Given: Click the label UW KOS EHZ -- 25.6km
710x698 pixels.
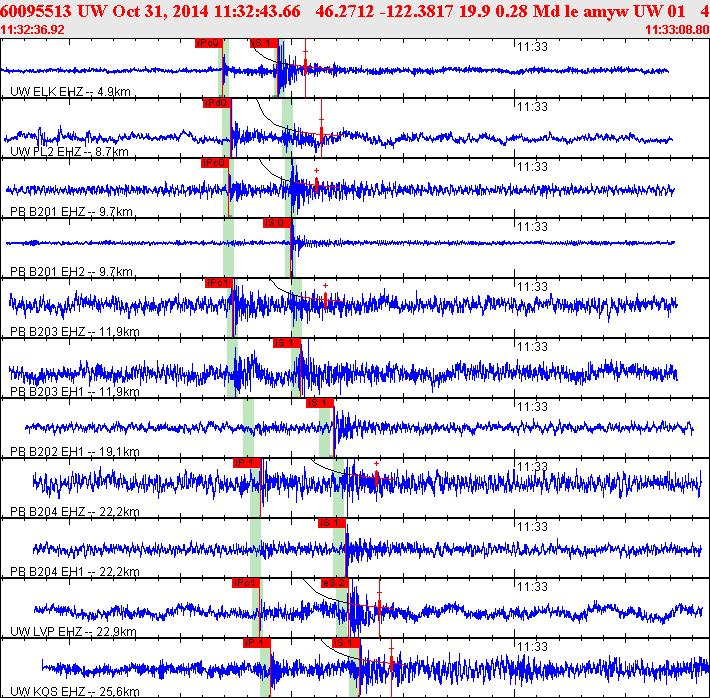Looking at the screenshot, I should click(75, 692).
